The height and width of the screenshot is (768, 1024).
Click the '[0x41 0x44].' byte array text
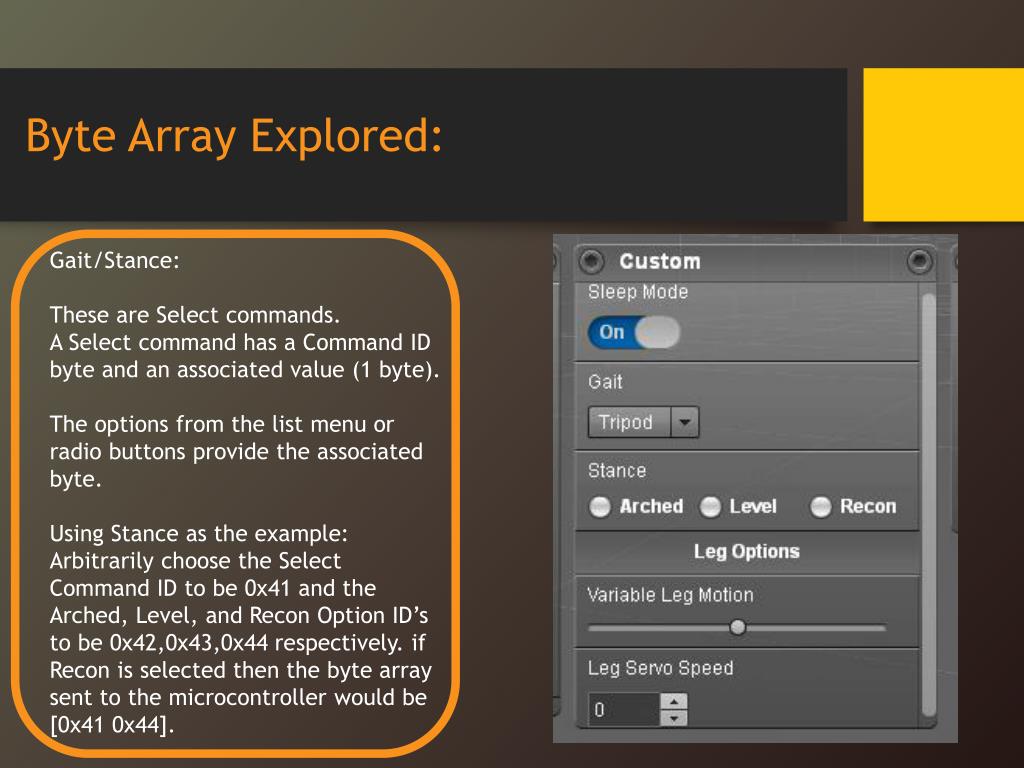coord(112,724)
